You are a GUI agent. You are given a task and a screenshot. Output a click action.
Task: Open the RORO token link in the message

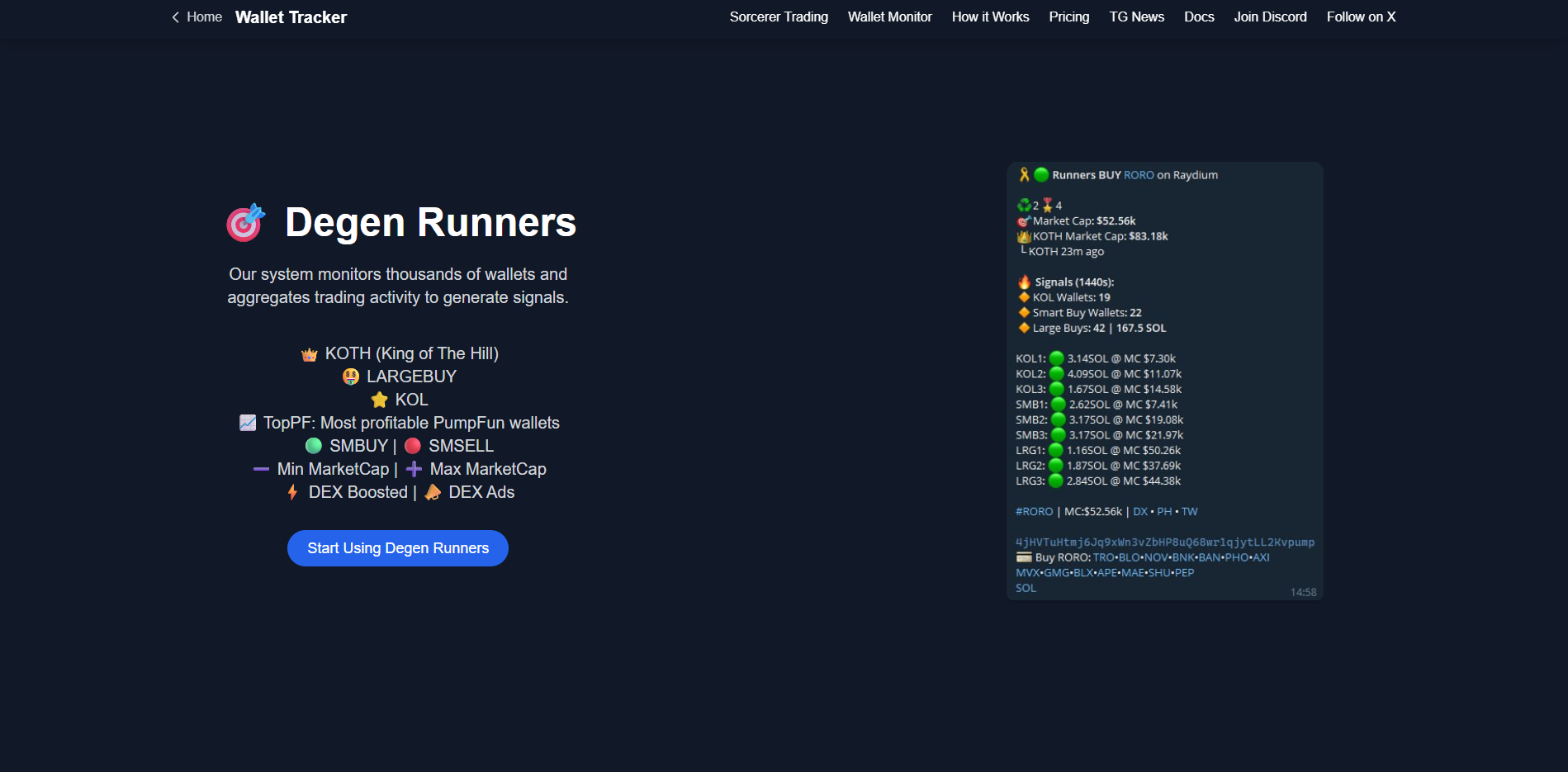pos(1138,174)
